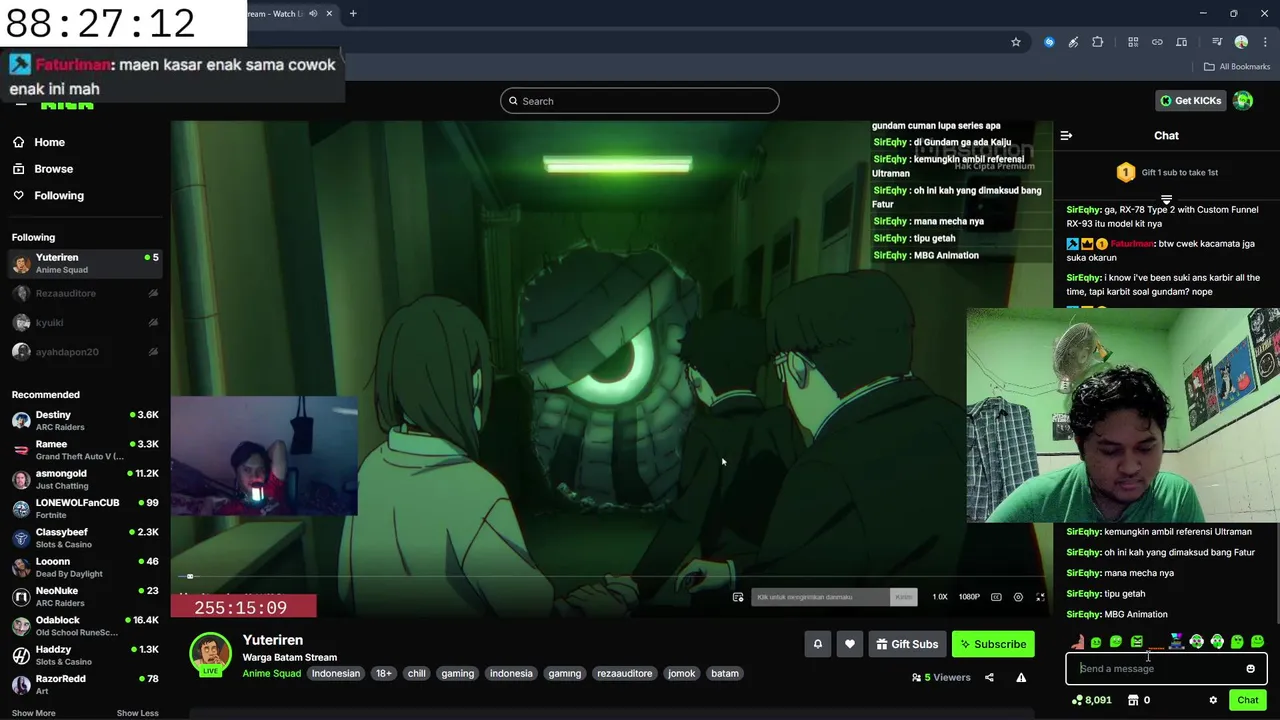
Task: Open Classybeef recommended channel
Action: pos(85,538)
